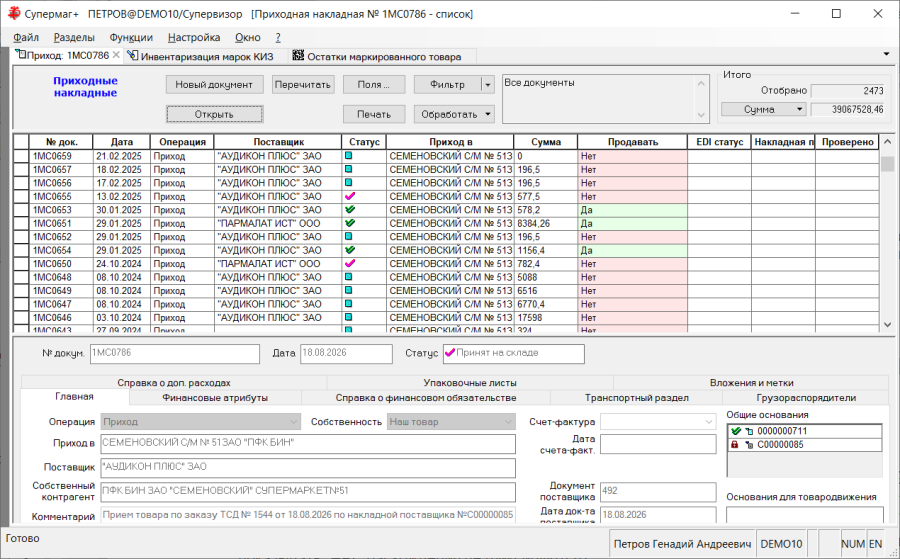This screenshot has width=900, height=559.
Task: Click pink checkmark status icon for 1МС0655
Action: coord(350,196)
